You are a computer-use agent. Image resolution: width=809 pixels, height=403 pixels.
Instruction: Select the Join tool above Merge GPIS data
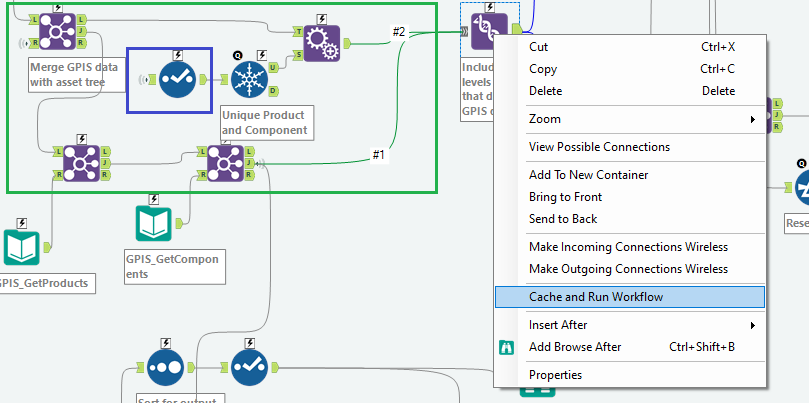[x=57, y=31]
